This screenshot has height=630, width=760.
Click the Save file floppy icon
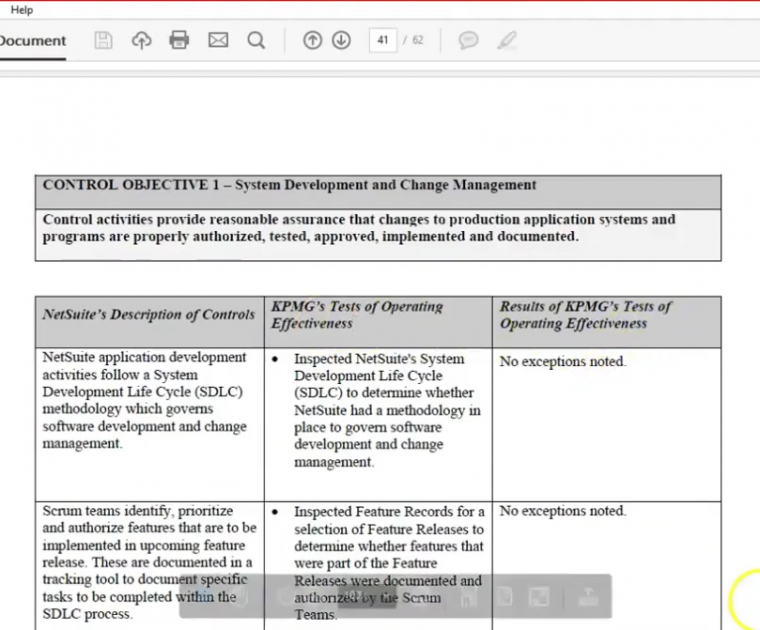click(x=103, y=41)
